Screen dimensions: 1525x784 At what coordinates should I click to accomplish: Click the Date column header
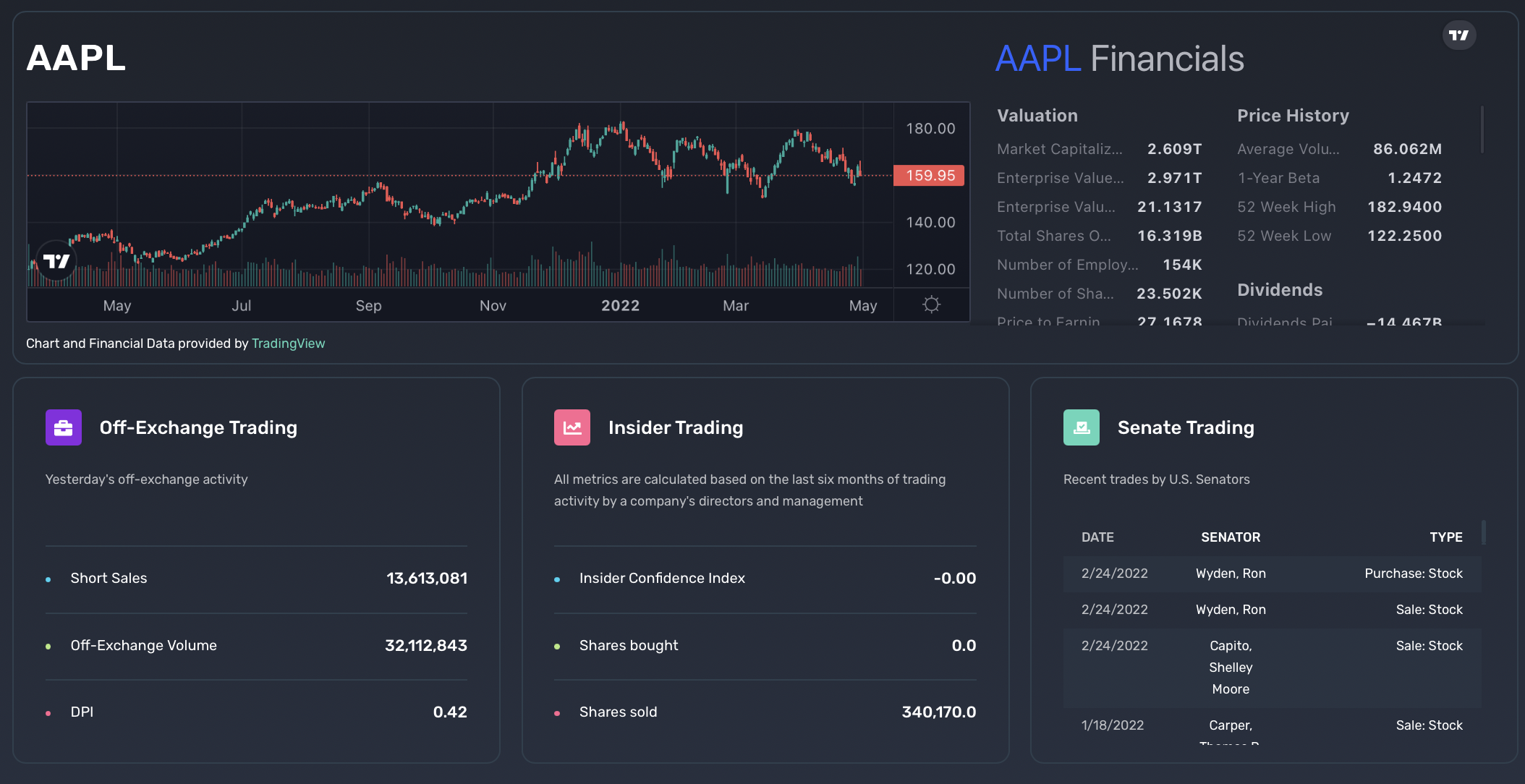coord(1097,537)
